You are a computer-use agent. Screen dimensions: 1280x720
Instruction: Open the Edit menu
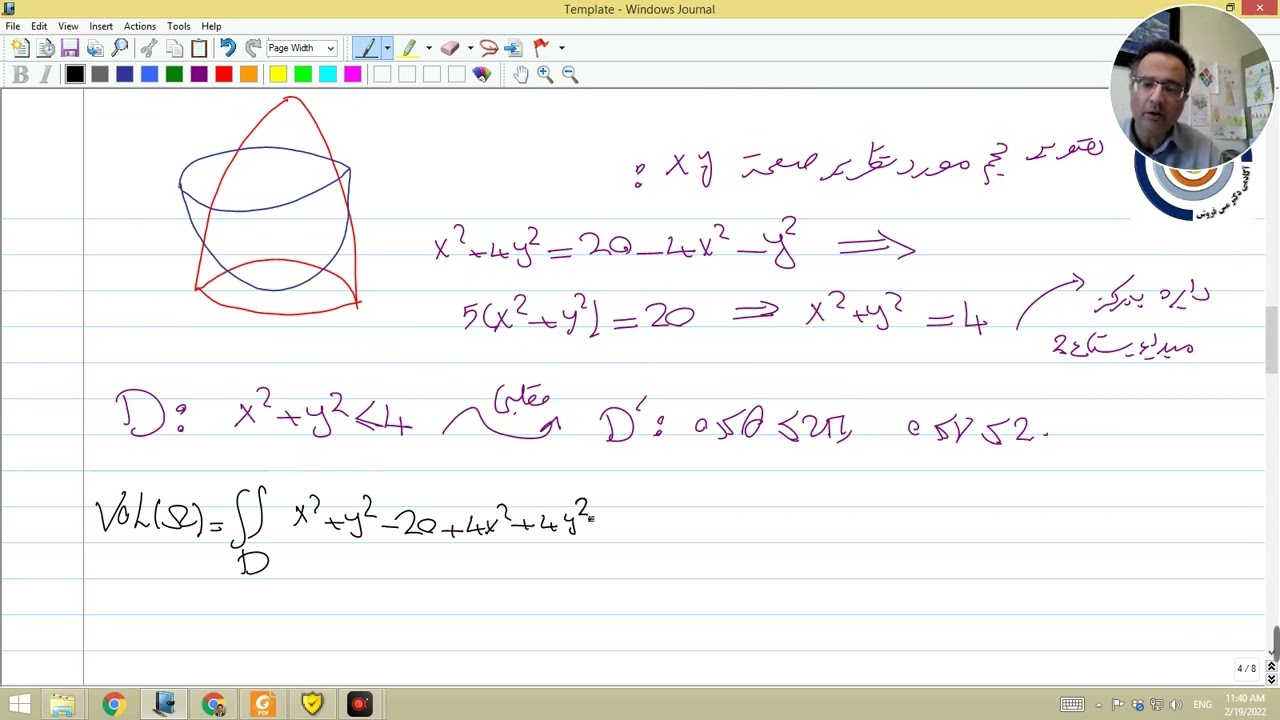[x=39, y=26]
